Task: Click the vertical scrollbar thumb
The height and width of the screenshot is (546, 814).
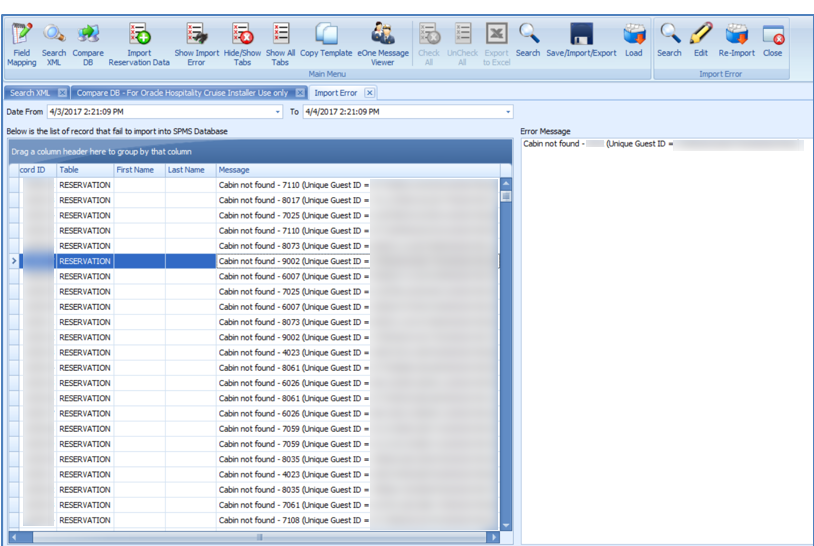Action: pos(506,196)
